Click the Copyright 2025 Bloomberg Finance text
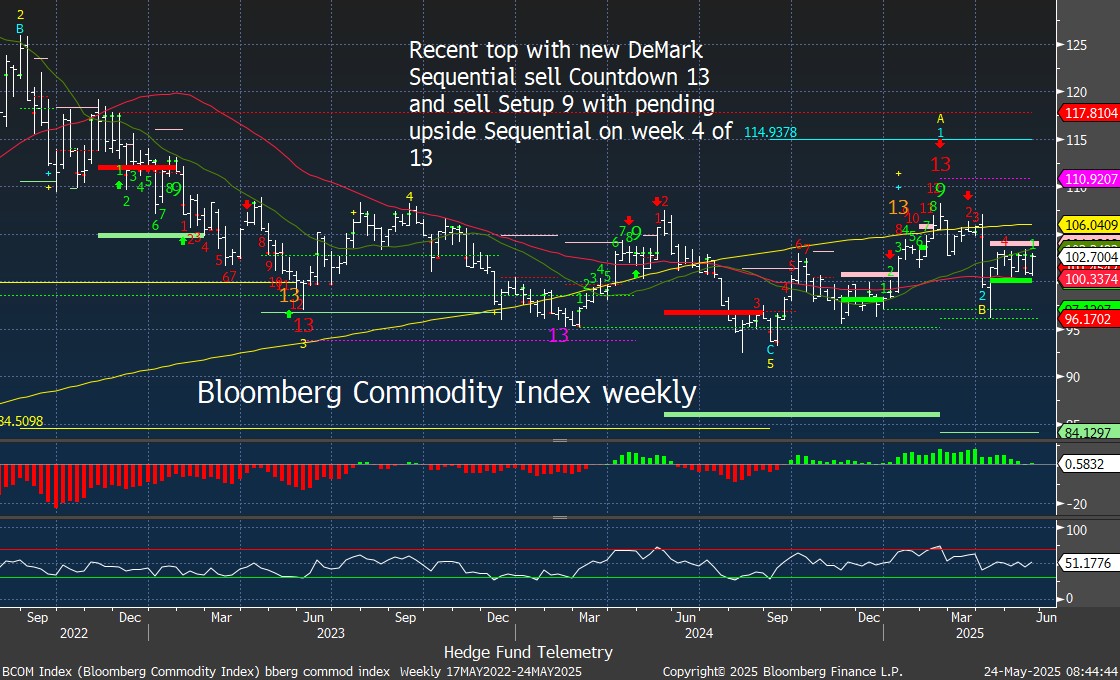The width and height of the screenshot is (1120, 680). (x=783, y=672)
